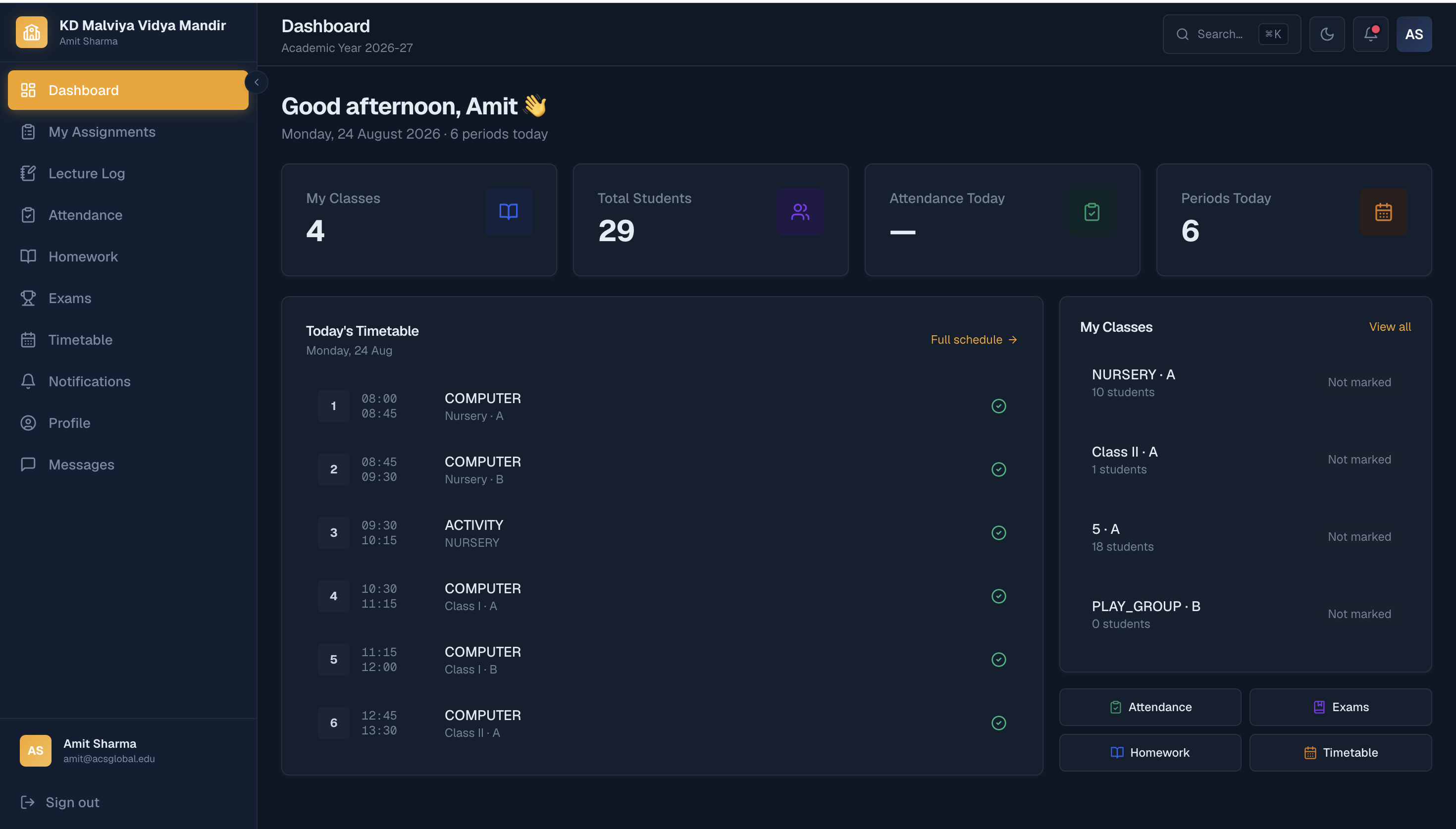Viewport: 1456px width, 829px height.
Task: Click the ⌘K shortcut badge
Action: pos(1273,34)
